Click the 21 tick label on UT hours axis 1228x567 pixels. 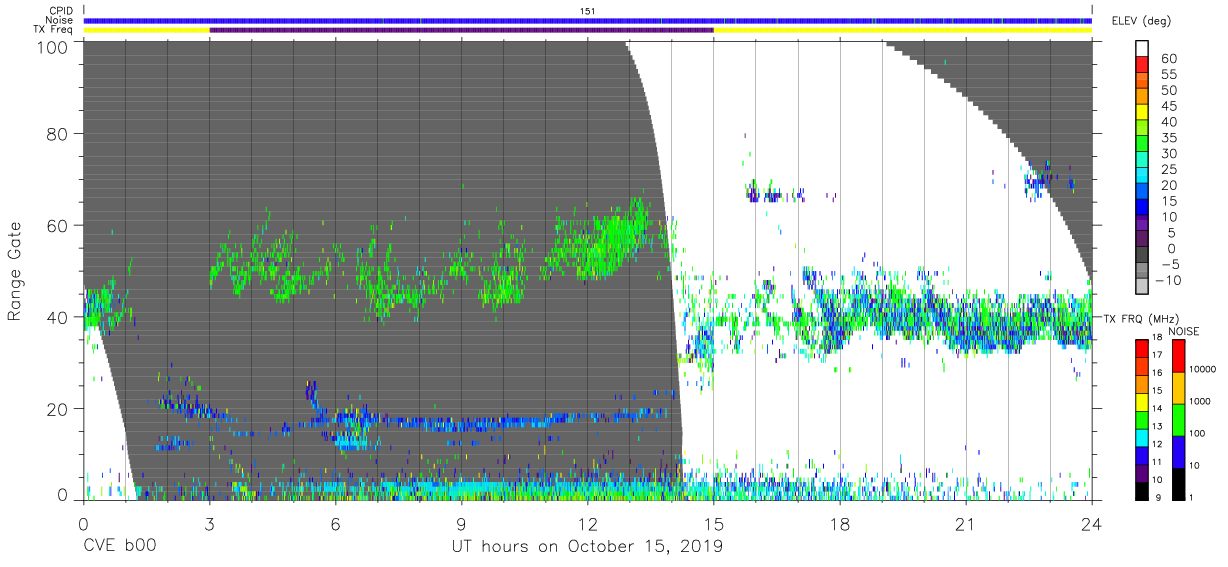(x=965, y=525)
